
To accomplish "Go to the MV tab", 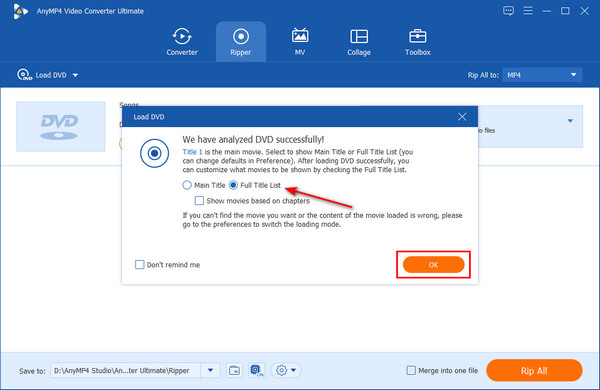I will 300,42.
